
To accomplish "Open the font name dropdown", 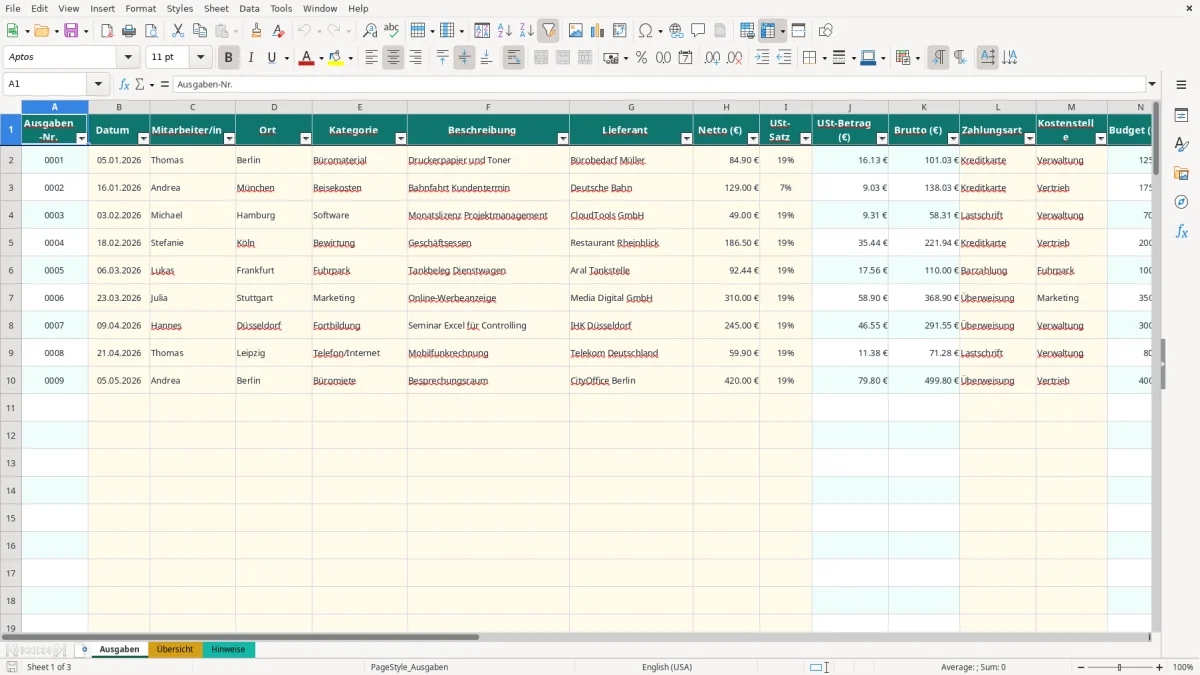I will click(128, 58).
